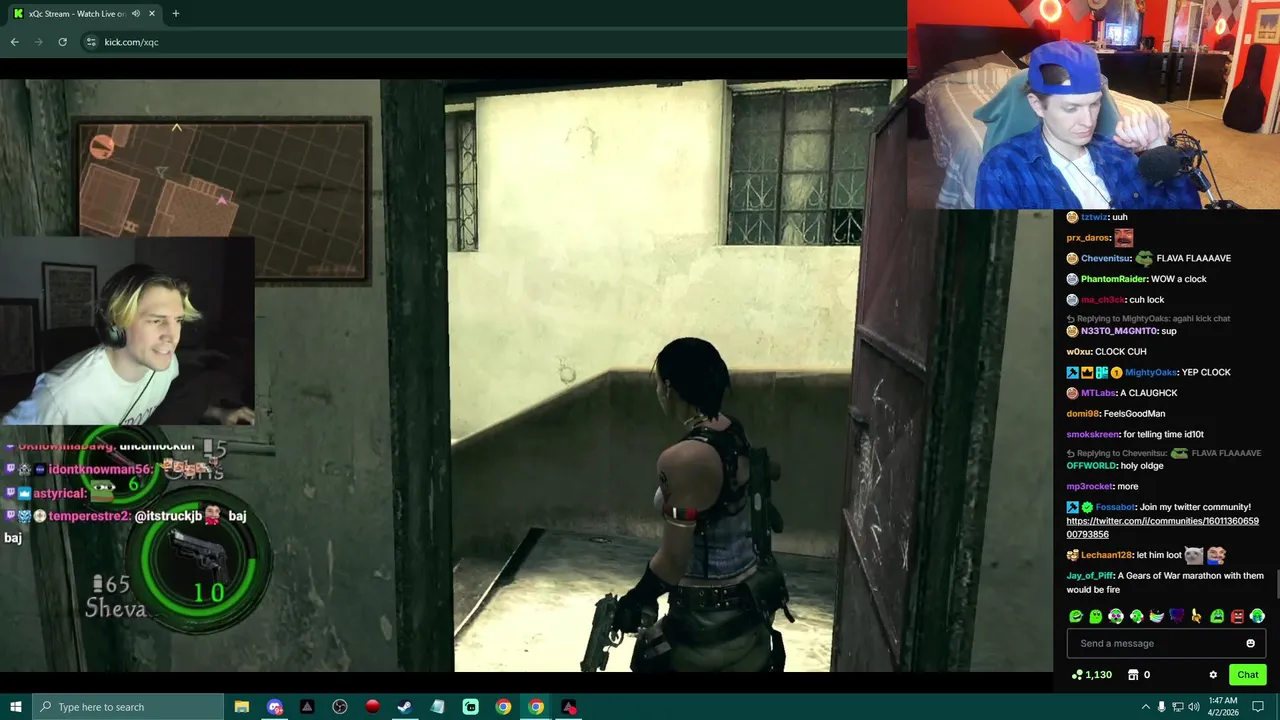Click the chat scrollbar thumb
Viewport: 1280px width, 720px height.
pos(1277,582)
